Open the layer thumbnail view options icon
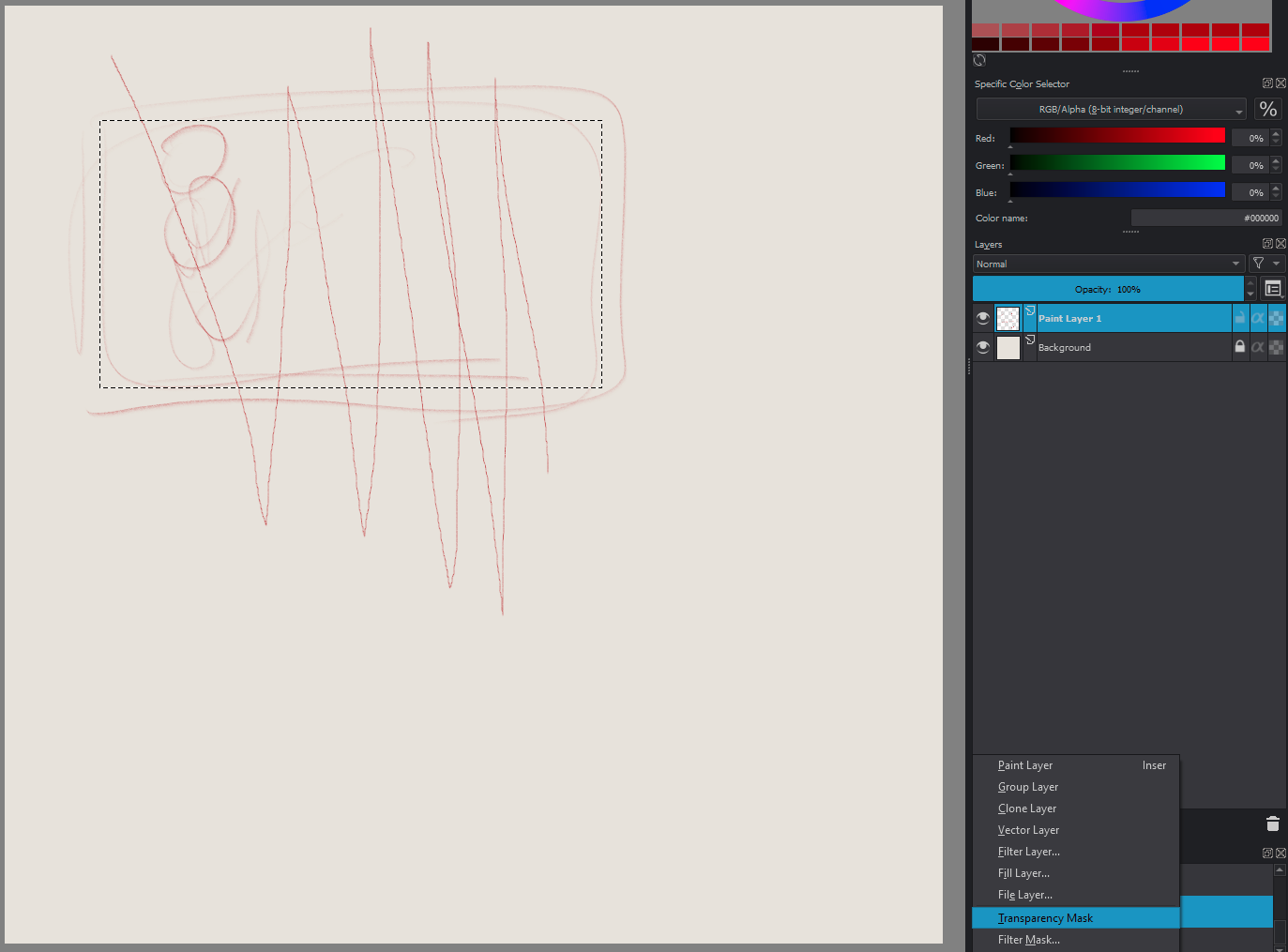This screenshot has height=952, width=1288. [x=1273, y=289]
